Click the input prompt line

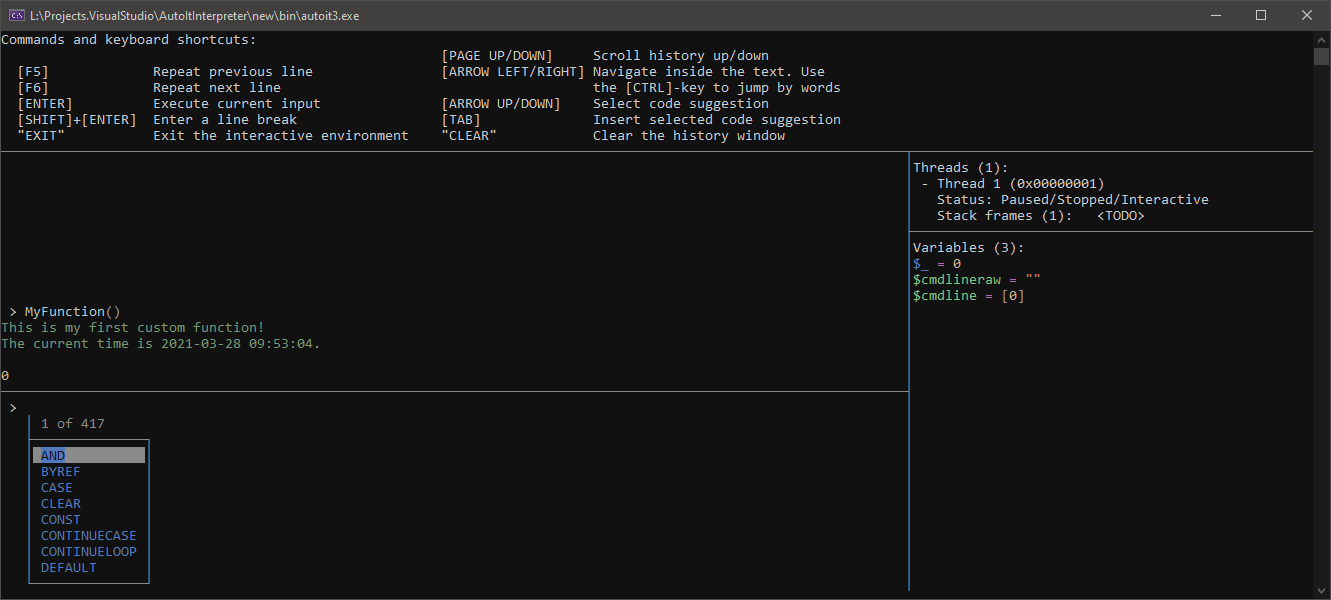click(400, 408)
